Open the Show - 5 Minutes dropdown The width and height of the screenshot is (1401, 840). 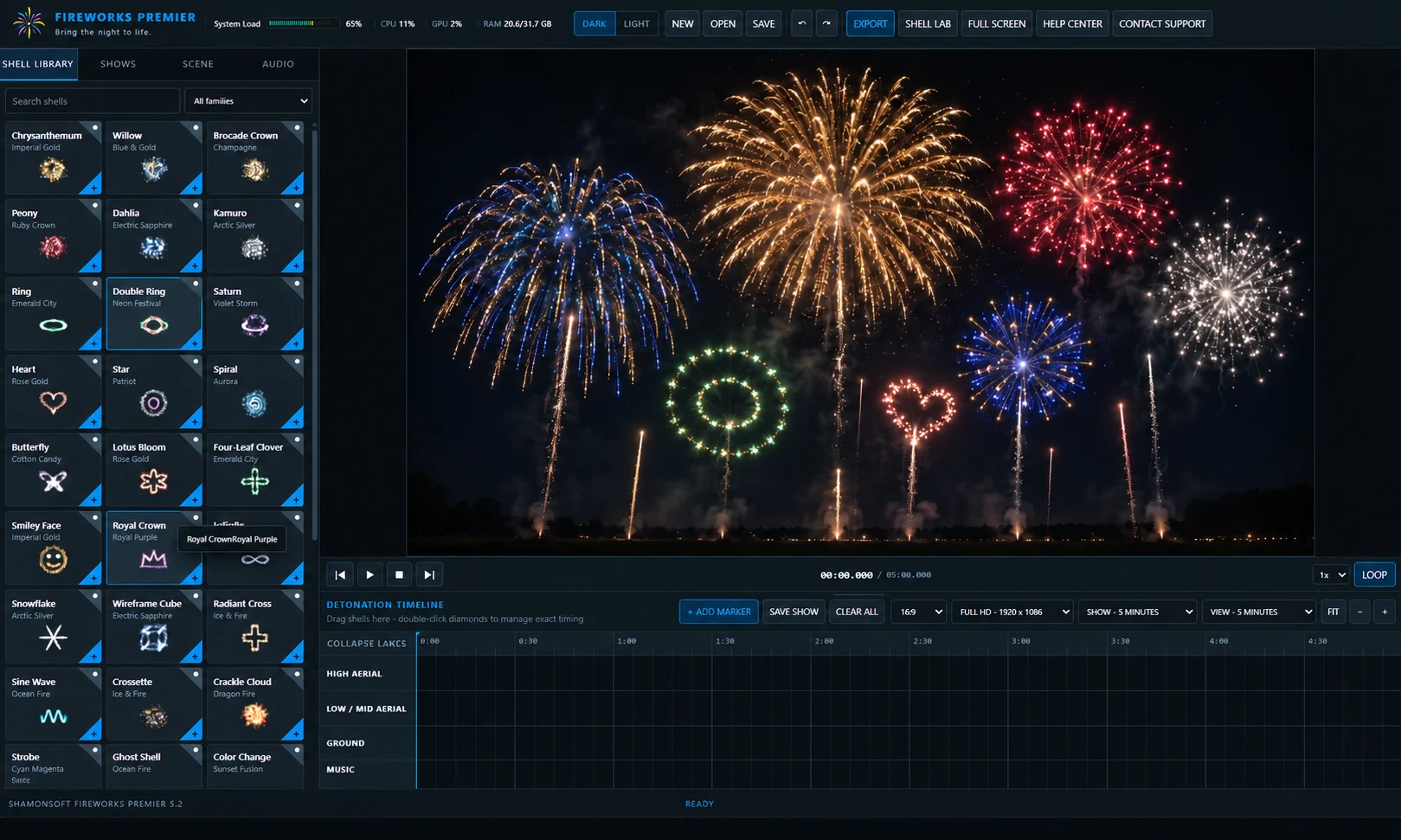[x=1137, y=612]
